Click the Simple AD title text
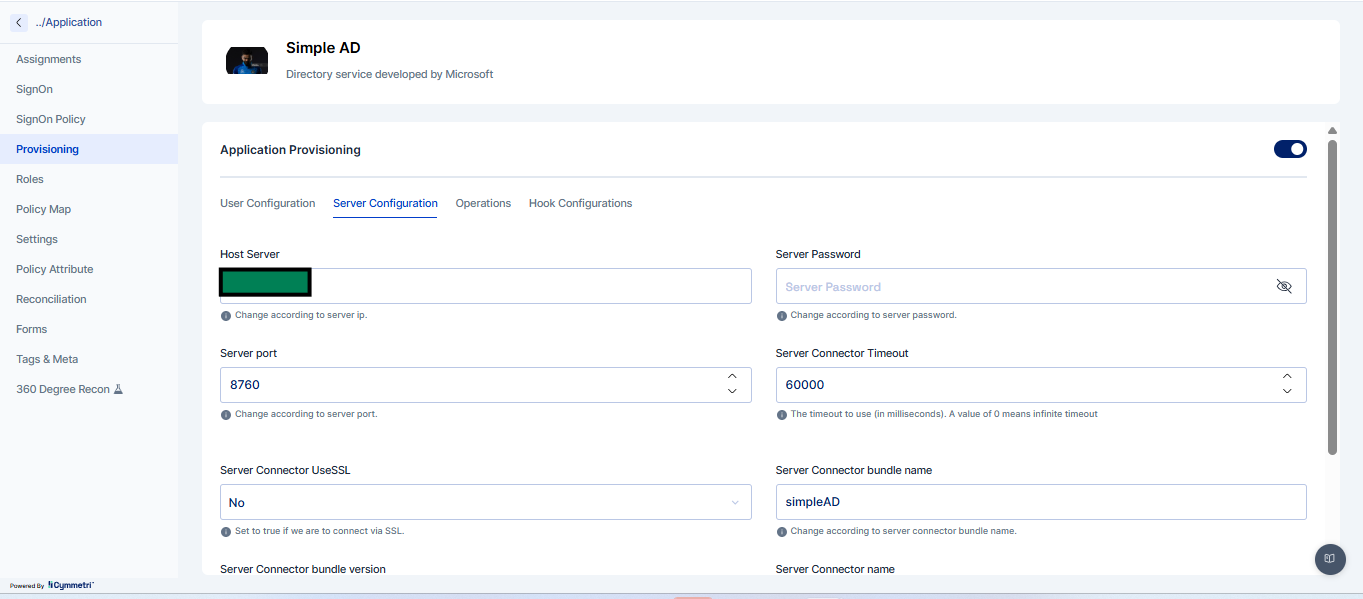 pos(323,48)
